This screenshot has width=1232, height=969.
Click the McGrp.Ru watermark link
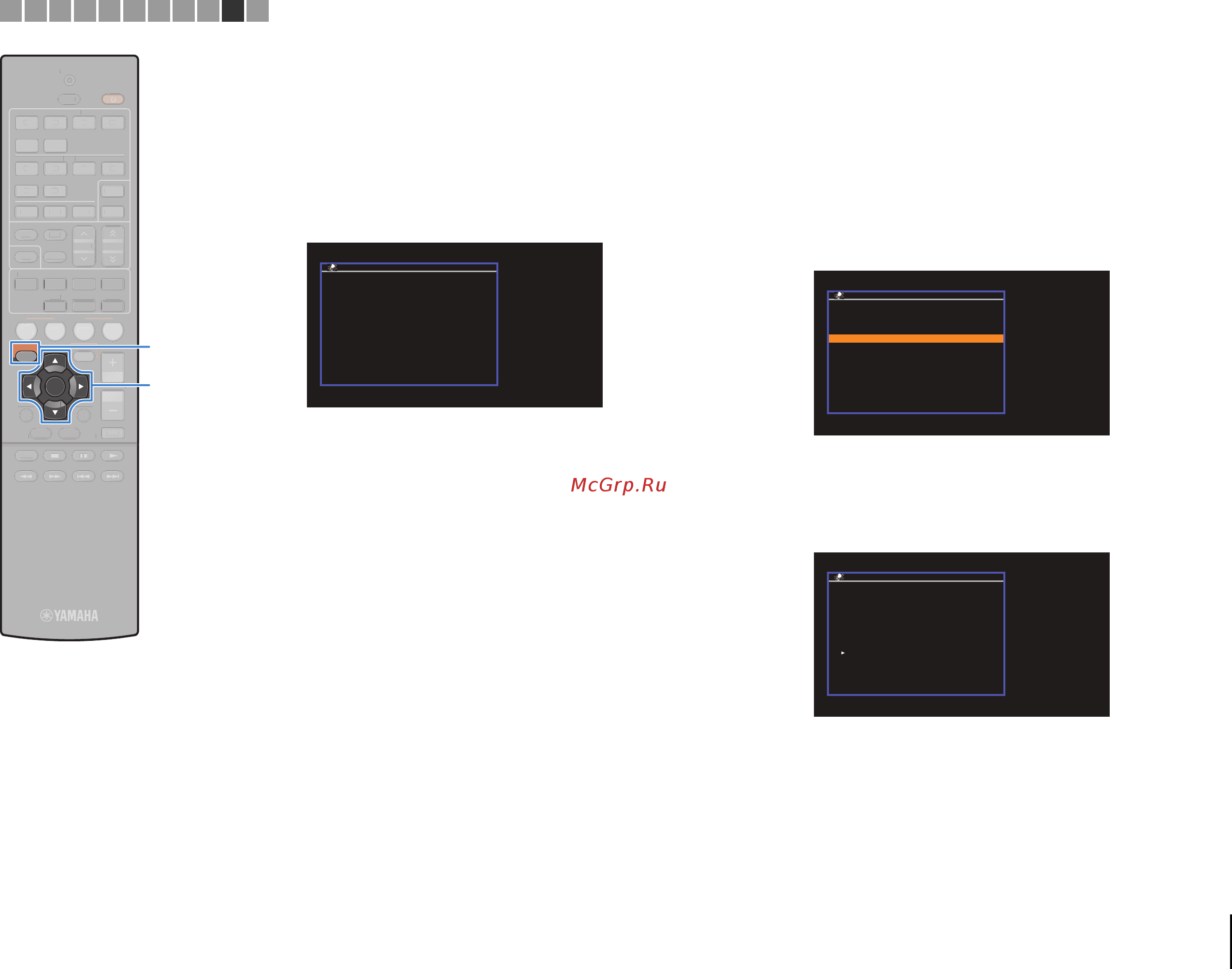(x=618, y=485)
